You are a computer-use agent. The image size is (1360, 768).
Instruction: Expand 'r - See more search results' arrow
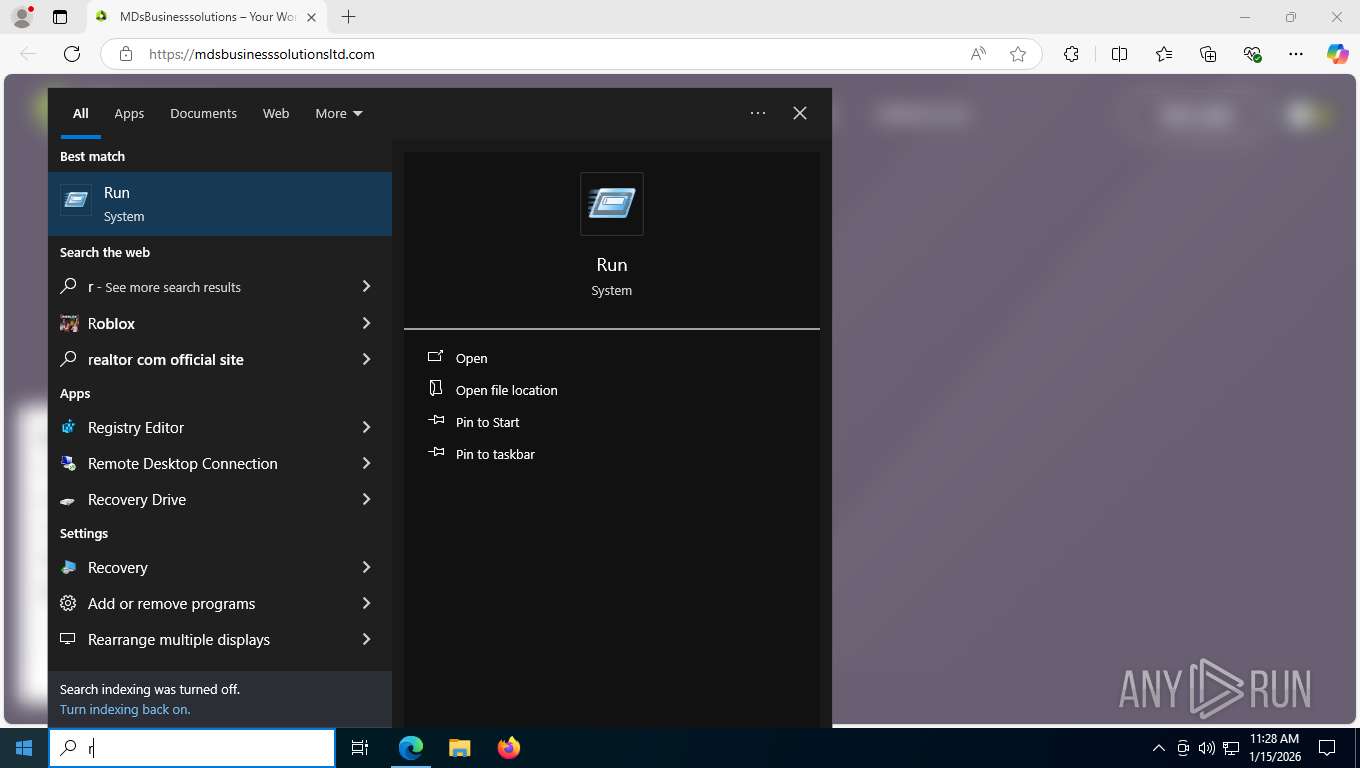tap(366, 287)
